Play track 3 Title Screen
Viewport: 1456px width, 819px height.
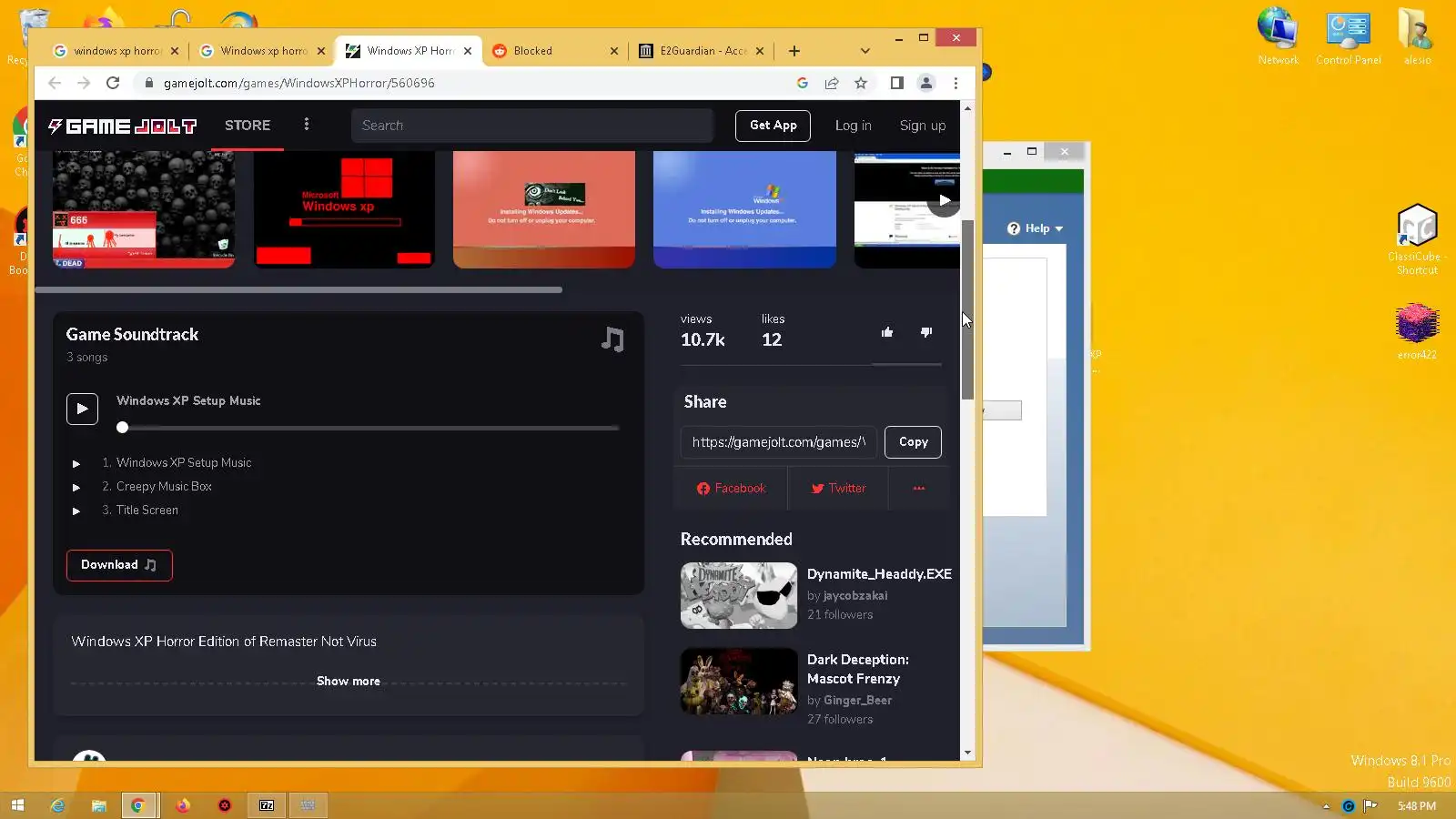tap(76, 511)
